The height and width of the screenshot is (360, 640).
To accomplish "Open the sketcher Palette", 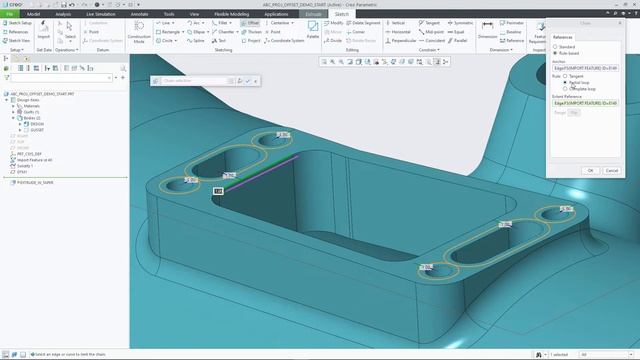I will pos(313,30).
